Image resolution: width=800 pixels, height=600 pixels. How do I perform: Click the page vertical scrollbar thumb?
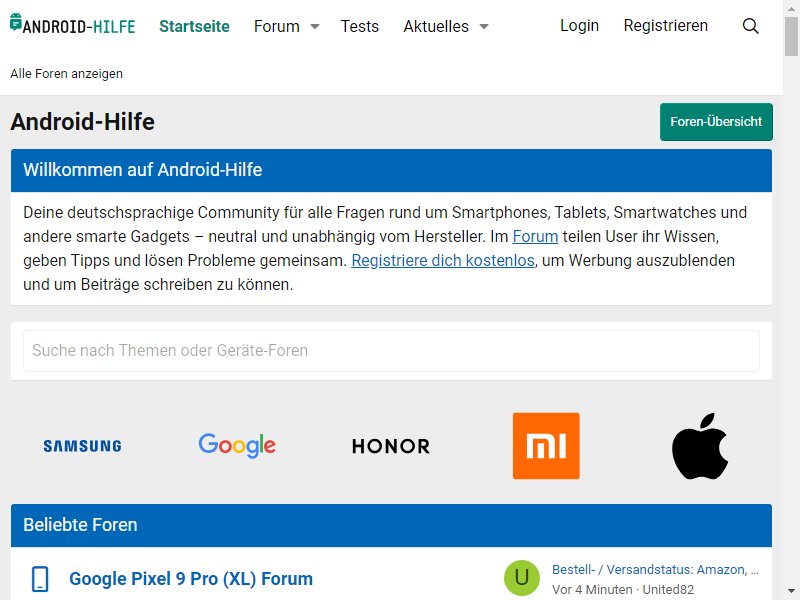792,35
